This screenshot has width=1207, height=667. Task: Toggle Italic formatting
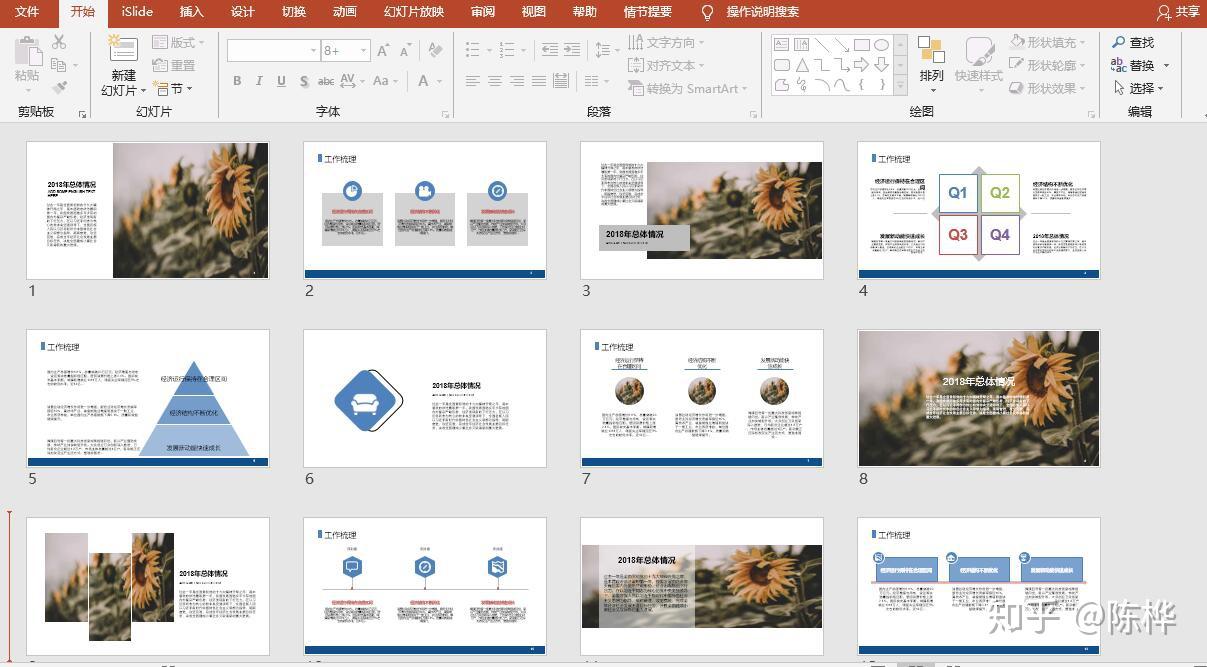point(259,81)
